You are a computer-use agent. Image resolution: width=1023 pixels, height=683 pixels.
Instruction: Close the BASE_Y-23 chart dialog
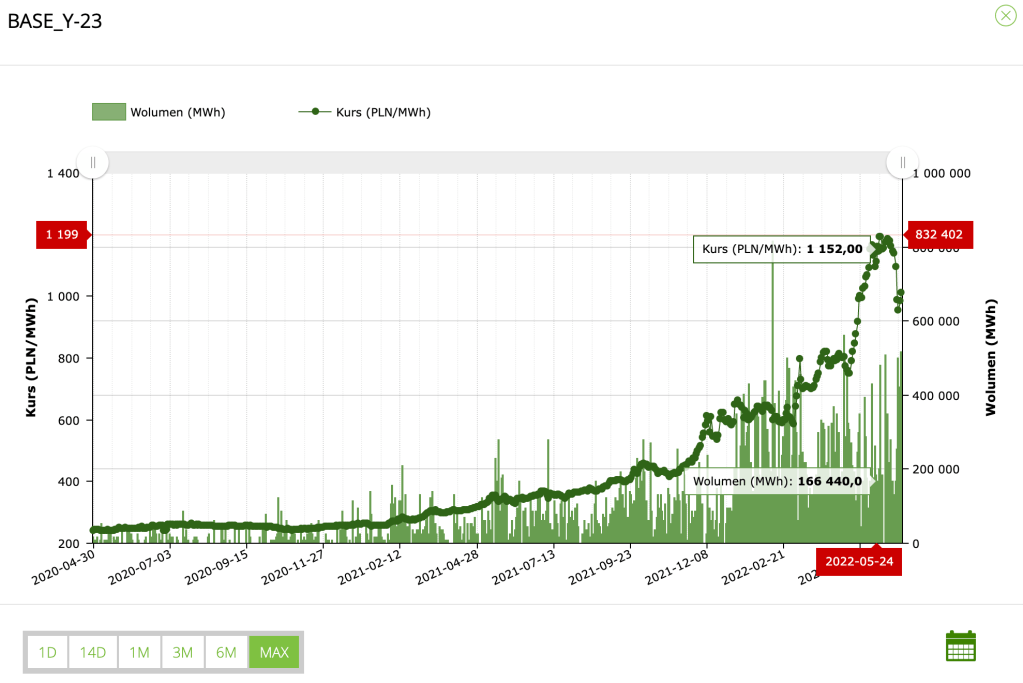click(1005, 16)
